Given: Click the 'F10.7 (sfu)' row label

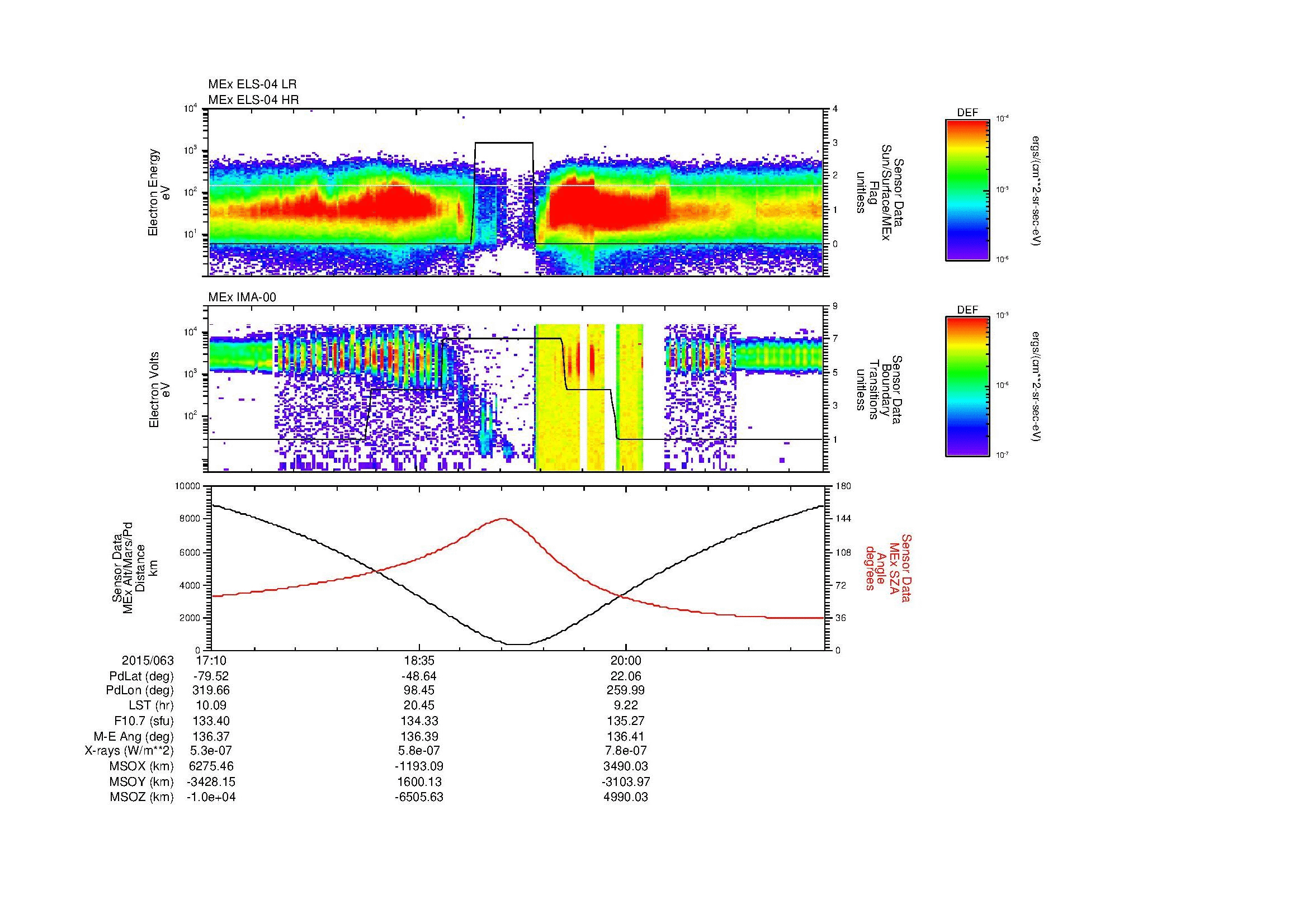Looking at the screenshot, I should coord(144,721).
